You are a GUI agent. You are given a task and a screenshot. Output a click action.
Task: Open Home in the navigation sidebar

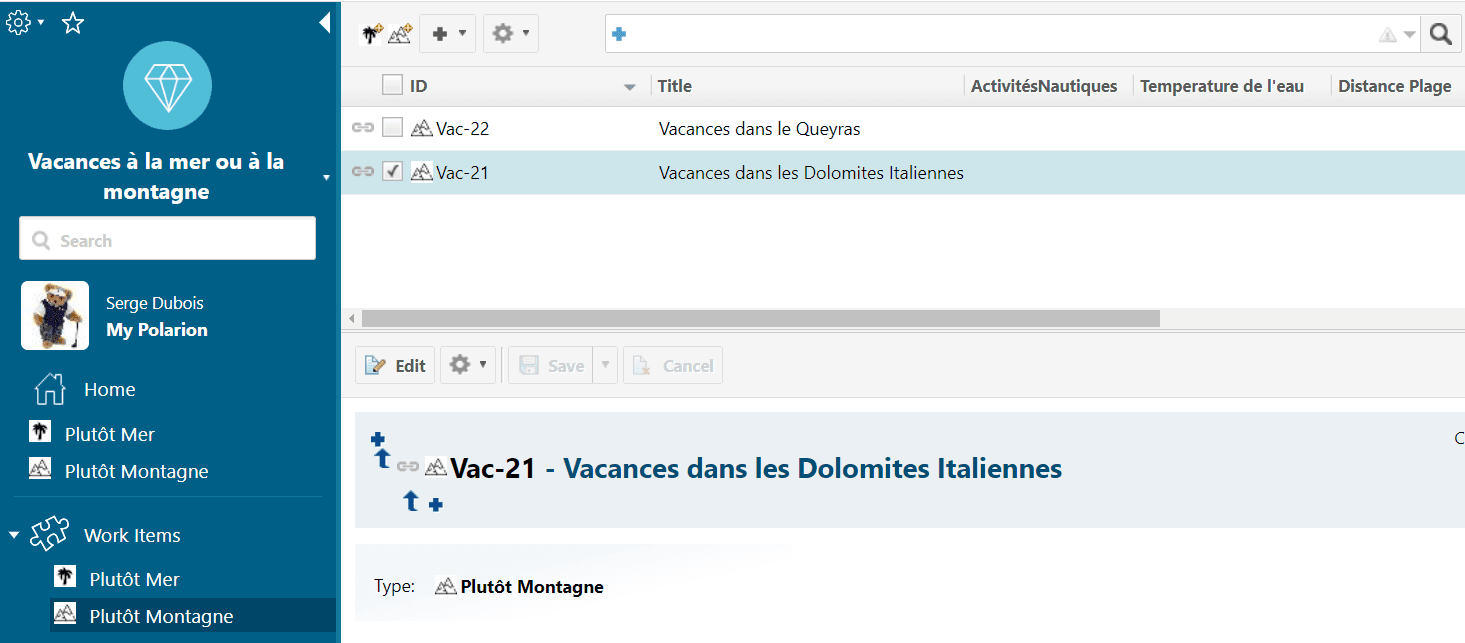tap(109, 390)
